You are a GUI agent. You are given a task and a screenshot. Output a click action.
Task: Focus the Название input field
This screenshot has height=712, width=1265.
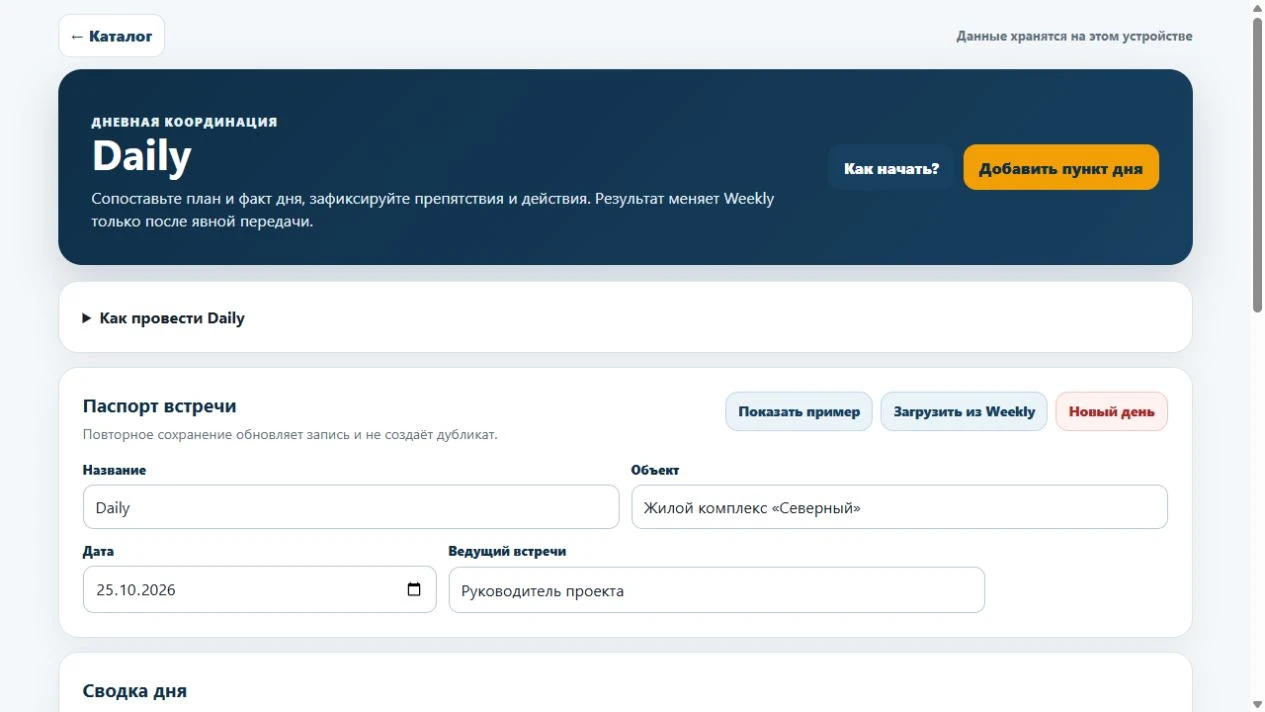pyautogui.click(x=351, y=507)
